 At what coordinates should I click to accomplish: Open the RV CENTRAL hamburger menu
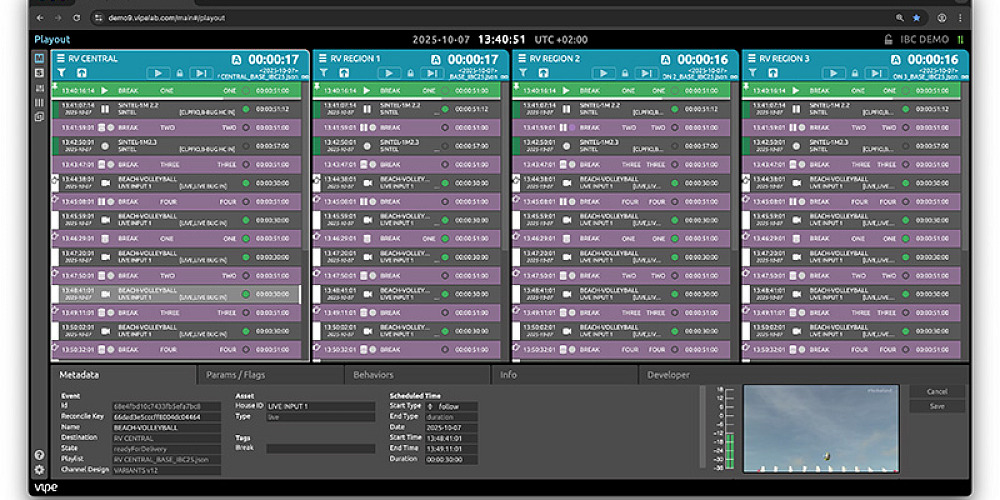coord(60,59)
